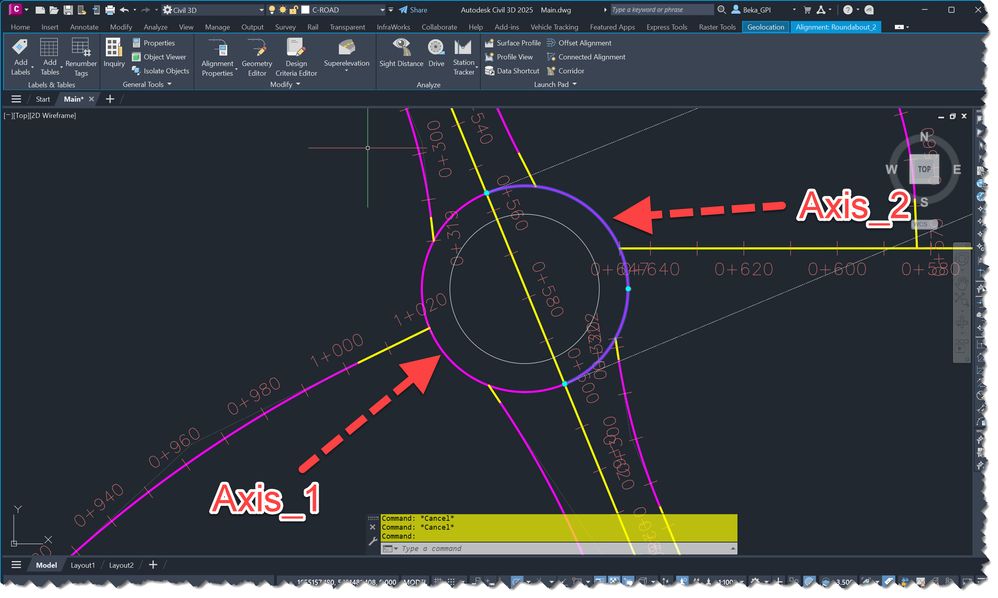Click the [Top] viewport view label
Viewport: 998px width, 598px height.
22,115
